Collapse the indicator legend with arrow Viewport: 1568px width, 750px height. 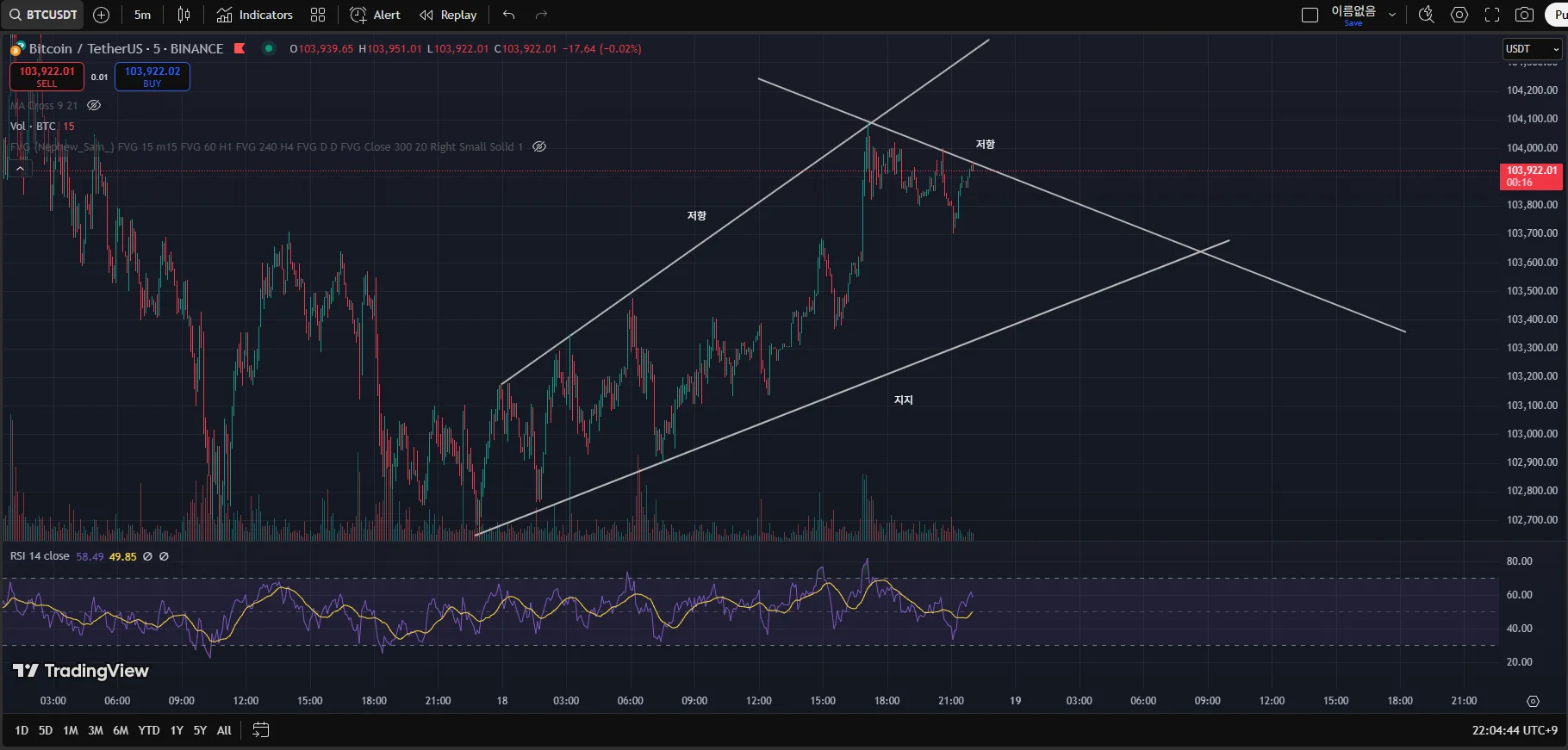[x=20, y=169]
